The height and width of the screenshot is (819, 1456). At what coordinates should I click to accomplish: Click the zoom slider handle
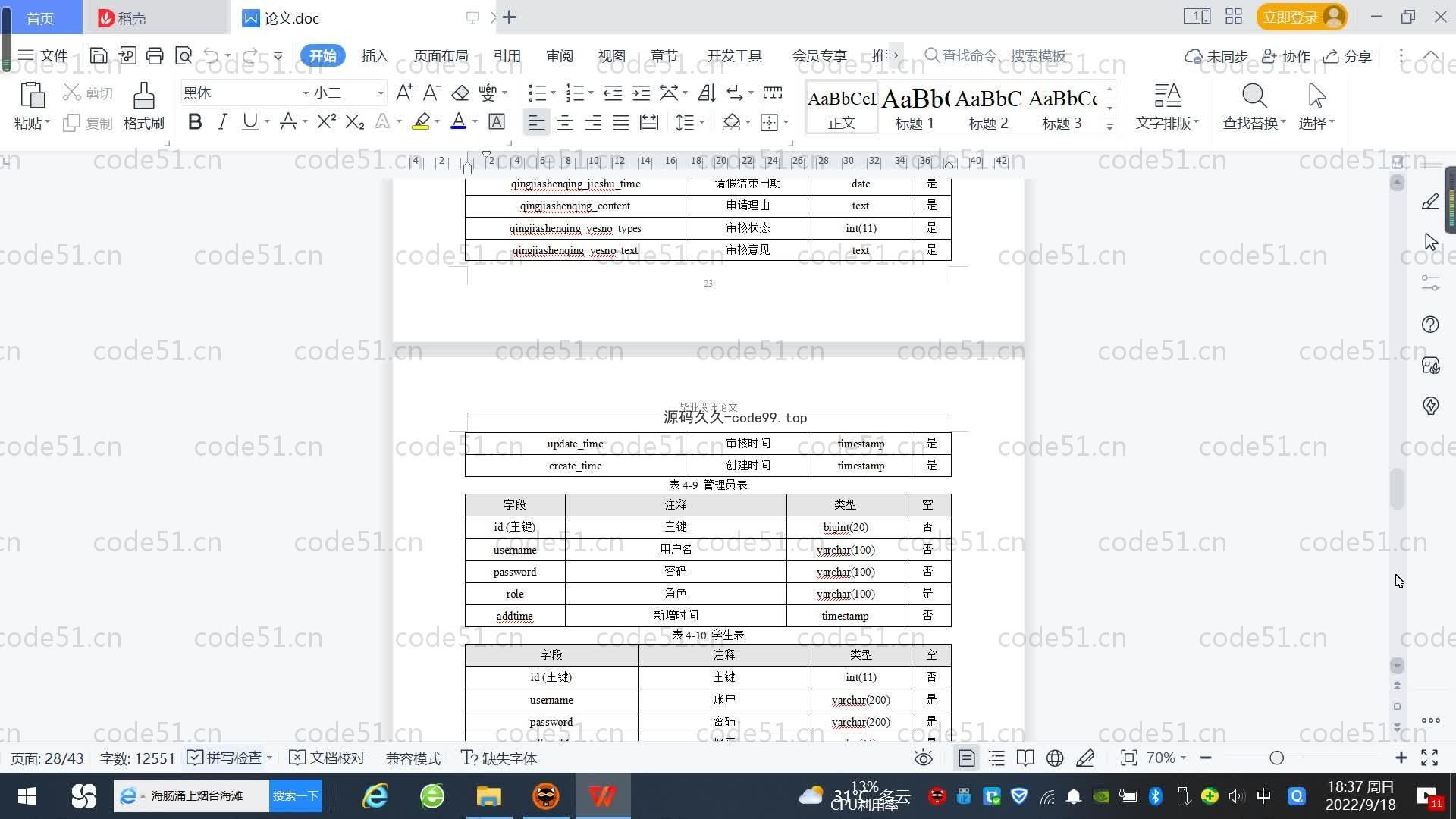tap(1276, 758)
